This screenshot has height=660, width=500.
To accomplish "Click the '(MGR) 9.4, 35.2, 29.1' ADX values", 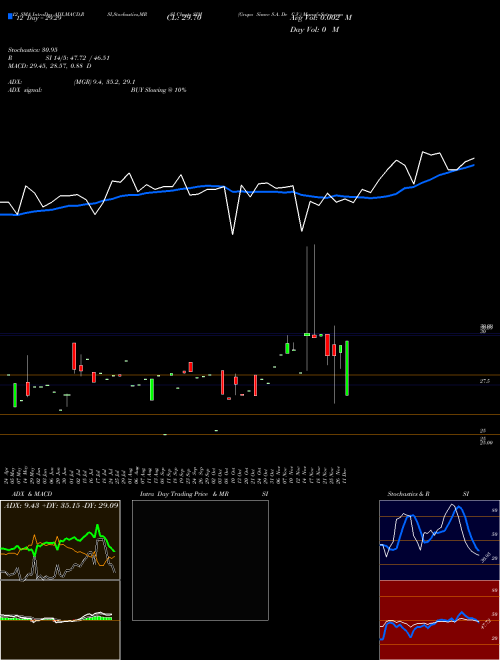I will coord(104,82).
